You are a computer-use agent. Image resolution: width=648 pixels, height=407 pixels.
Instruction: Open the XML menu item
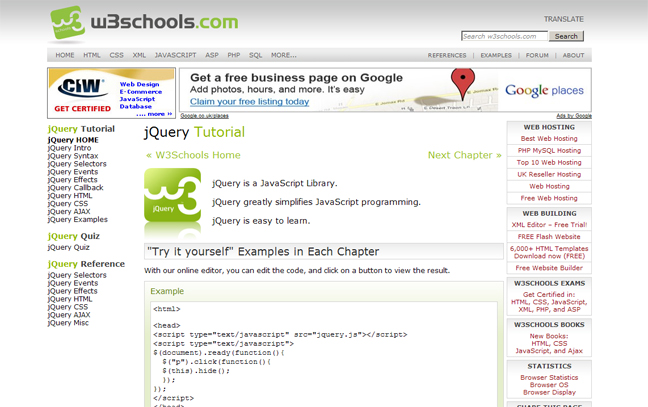[139, 55]
